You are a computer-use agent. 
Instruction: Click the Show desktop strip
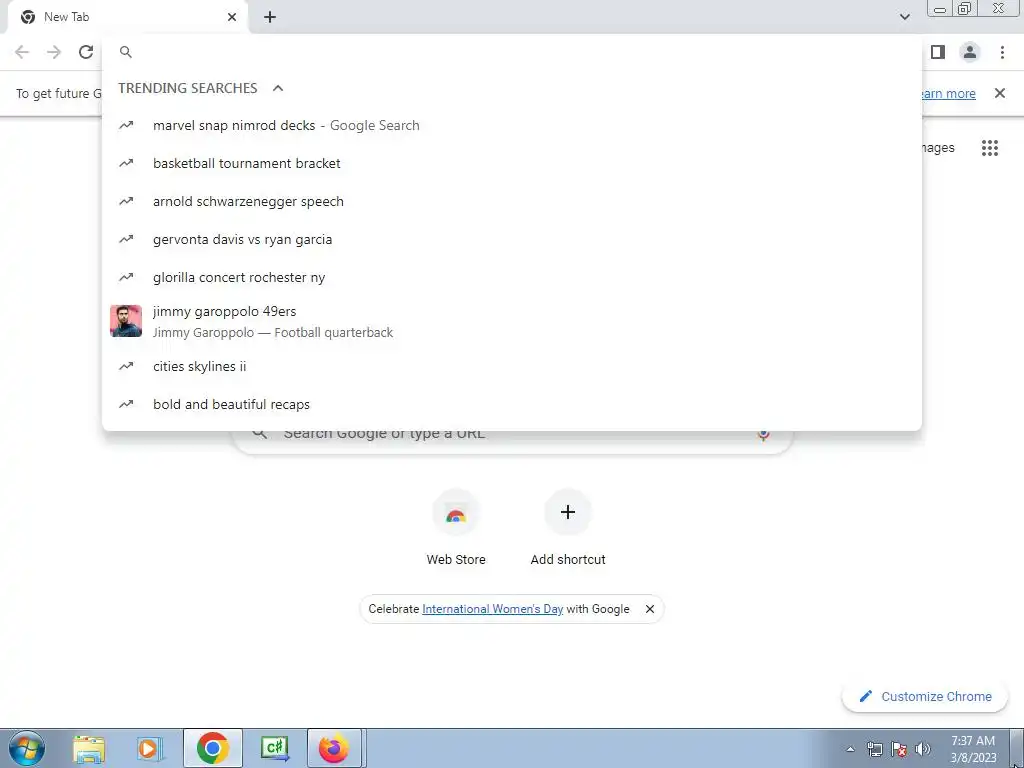(x=1017, y=748)
